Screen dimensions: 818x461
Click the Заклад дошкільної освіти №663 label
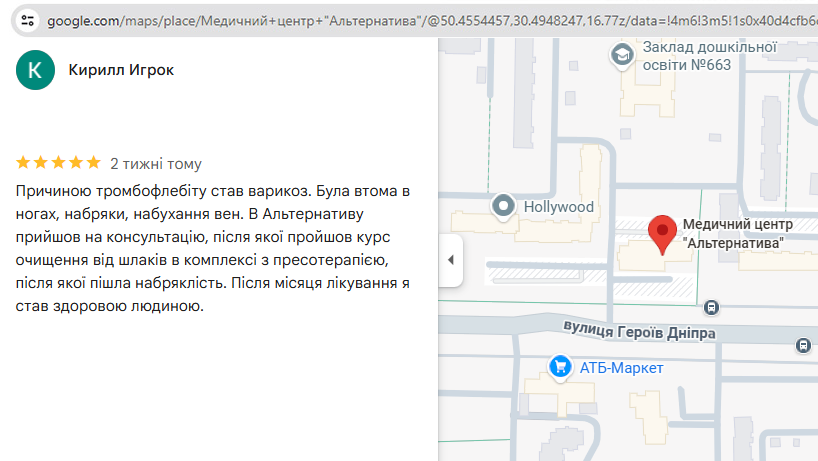[710, 56]
